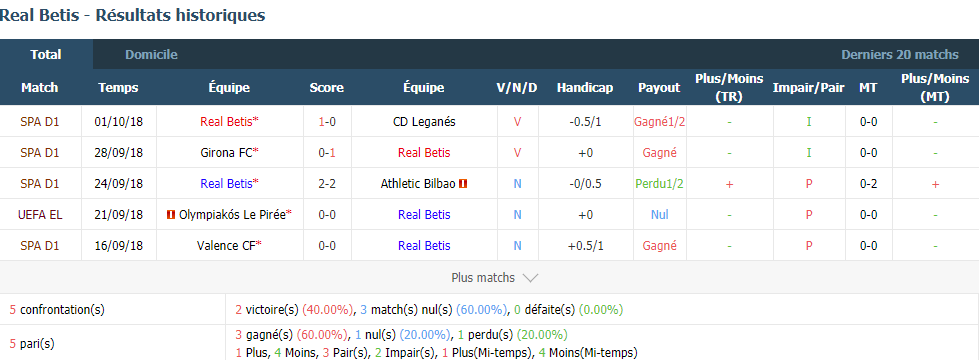Click the Real Betis name in the 01/10/18 row
Viewport: 979px width, 360px height.
tap(226, 122)
